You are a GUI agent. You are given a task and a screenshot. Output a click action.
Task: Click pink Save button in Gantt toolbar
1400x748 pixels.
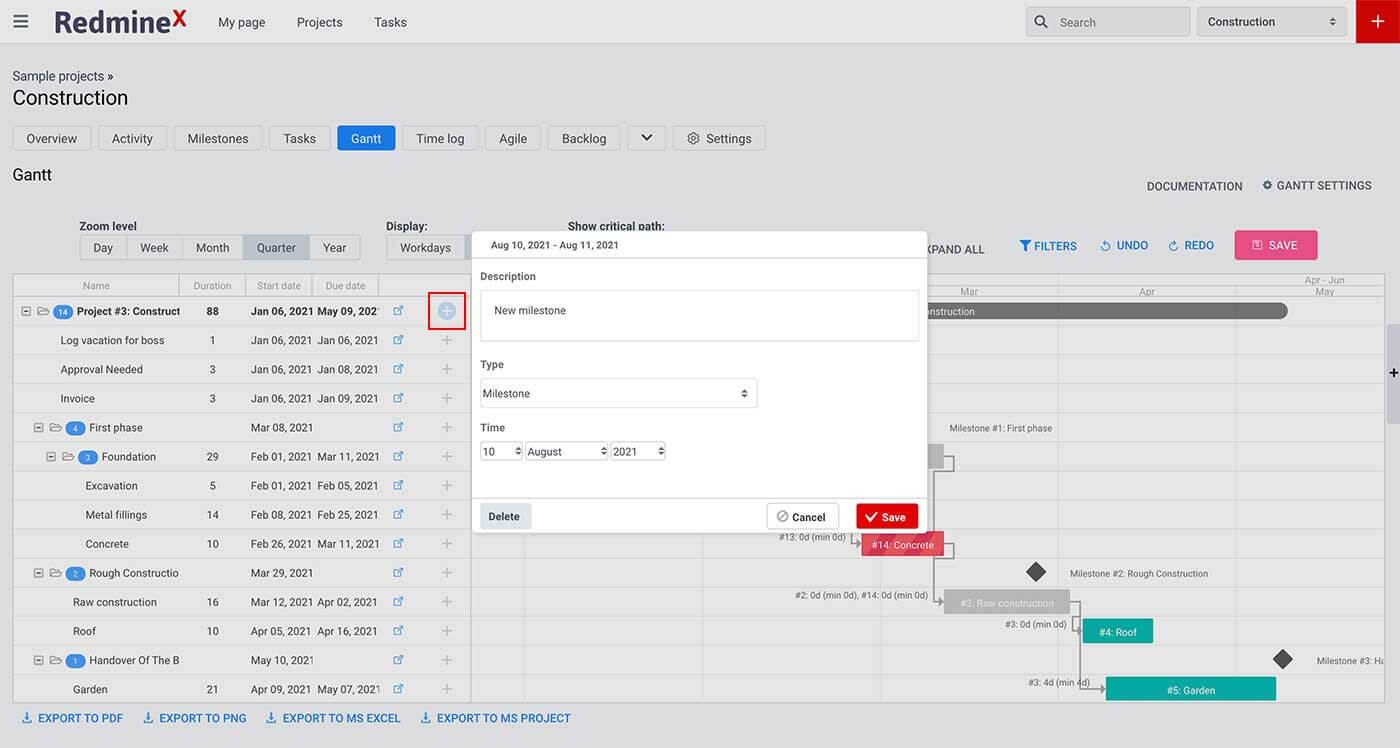(1275, 245)
